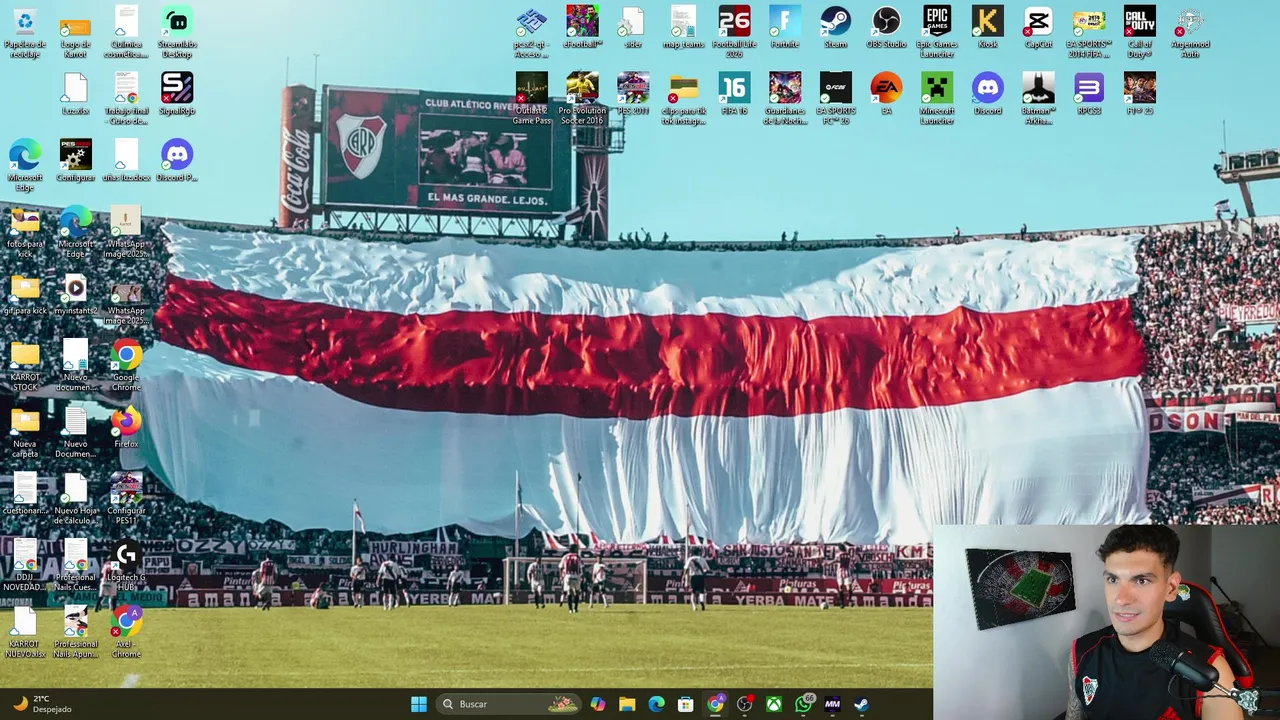Select the Axel - Chrome profile shortcut
This screenshot has height=720, width=1280.
126,632
